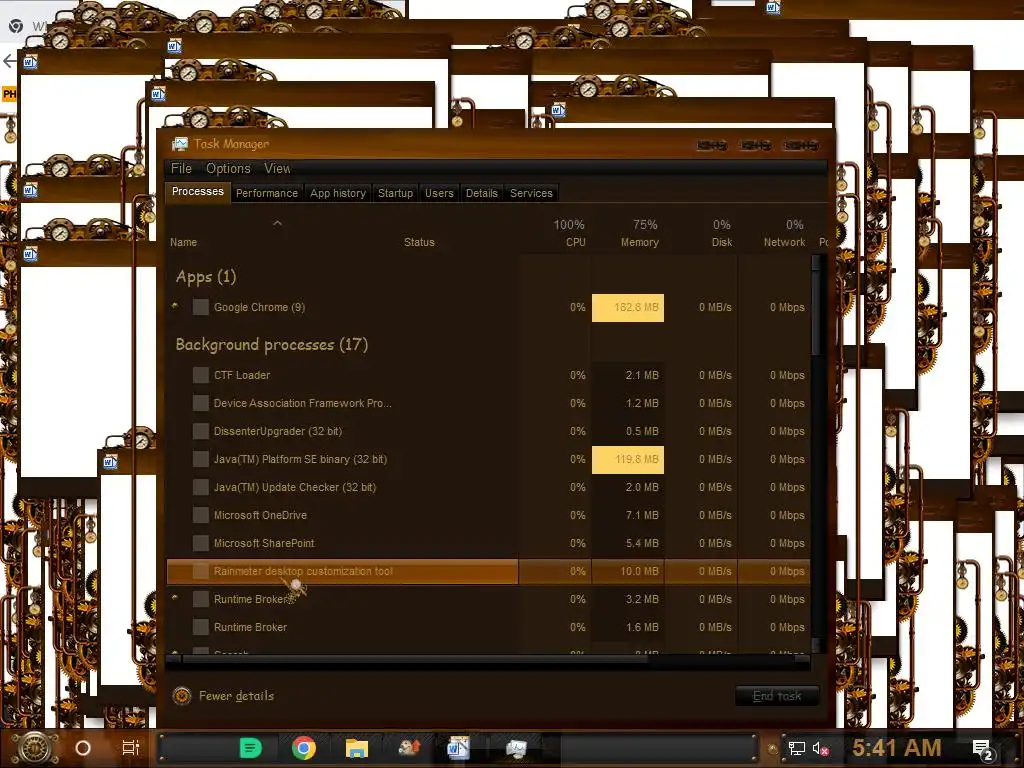1024x768 pixels.
Task: Select Microsoft SharePoint process
Action: tap(488, 543)
